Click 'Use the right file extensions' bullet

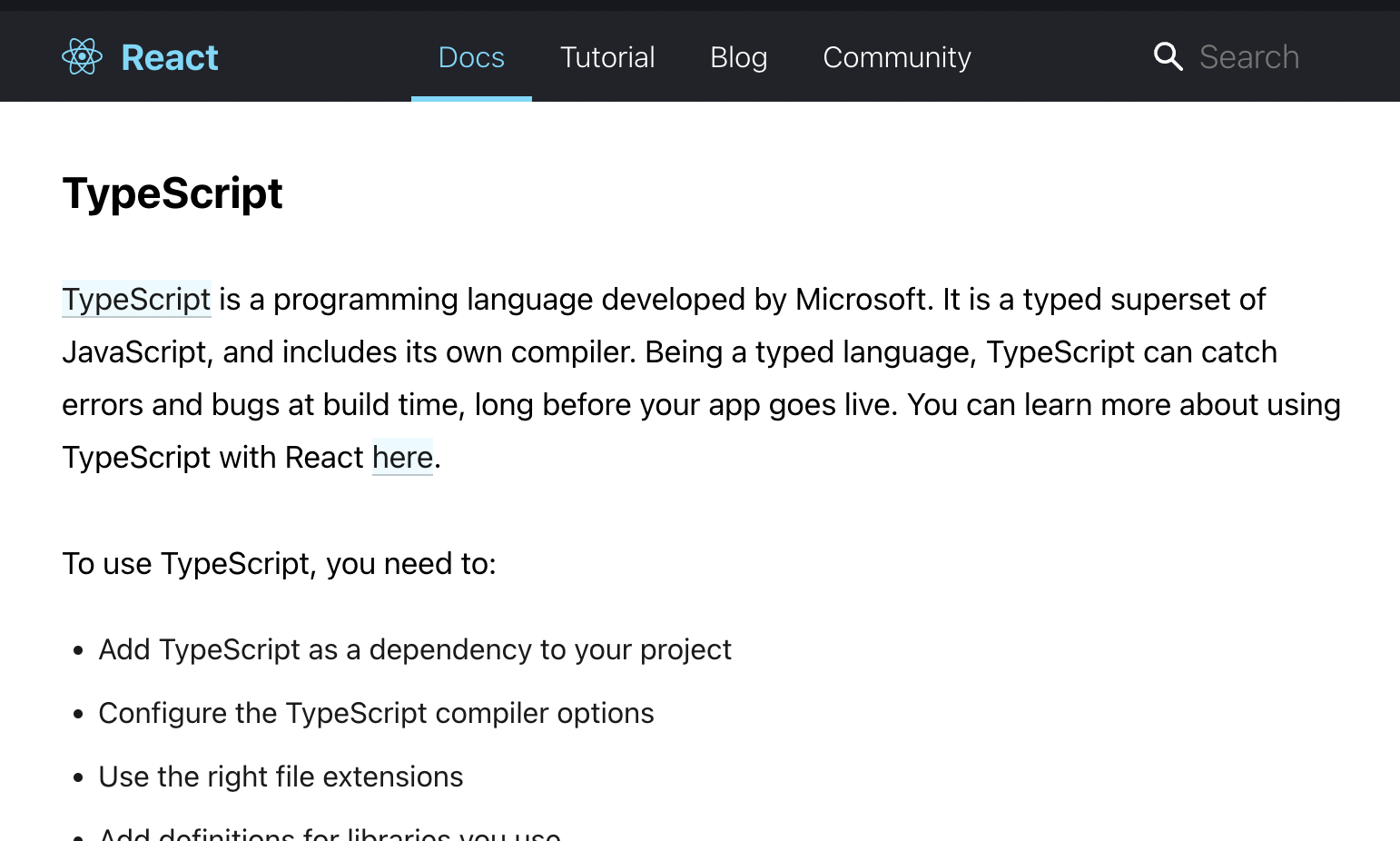281,777
